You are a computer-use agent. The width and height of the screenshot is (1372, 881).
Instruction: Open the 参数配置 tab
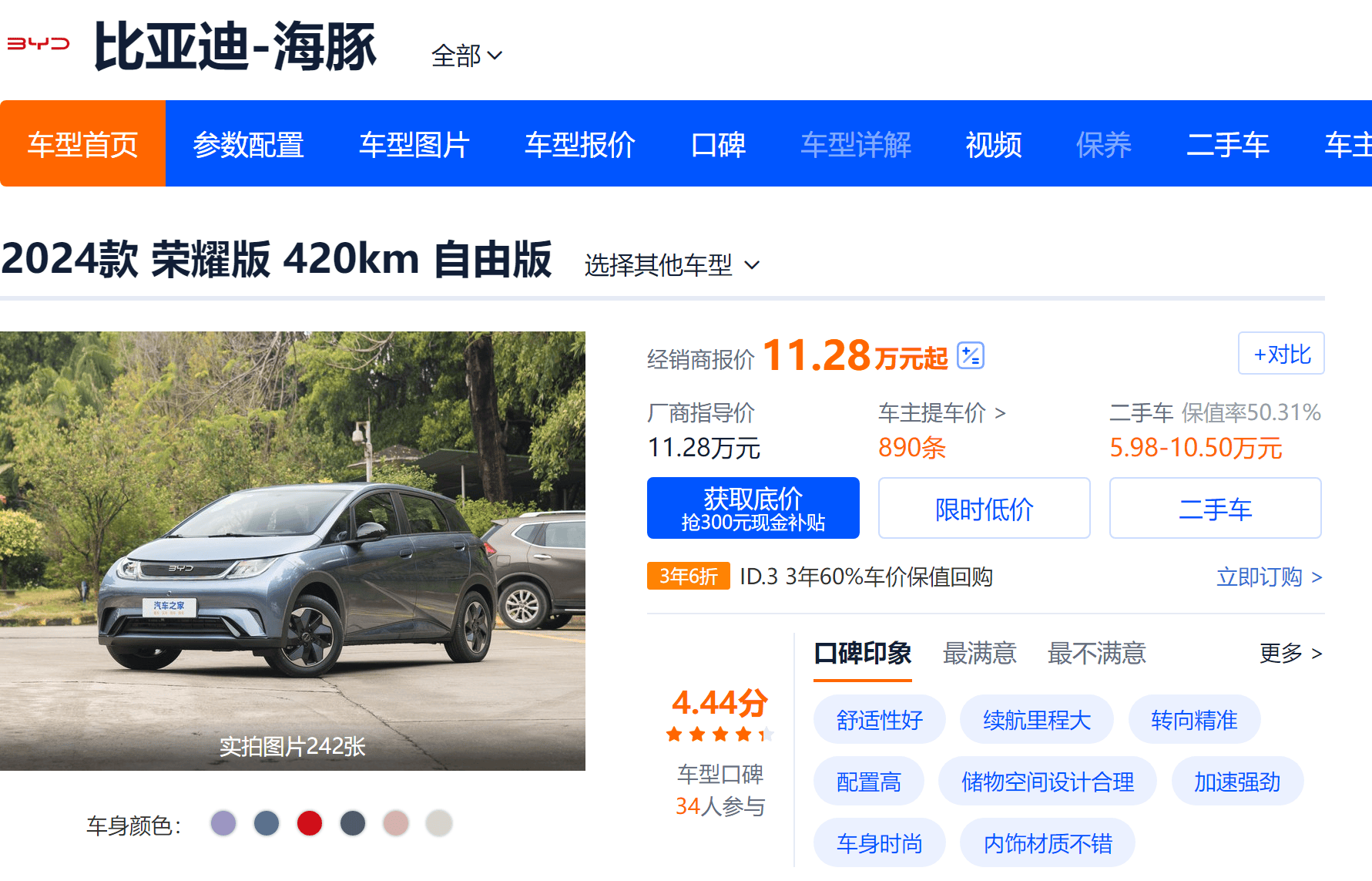pos(248,144)
